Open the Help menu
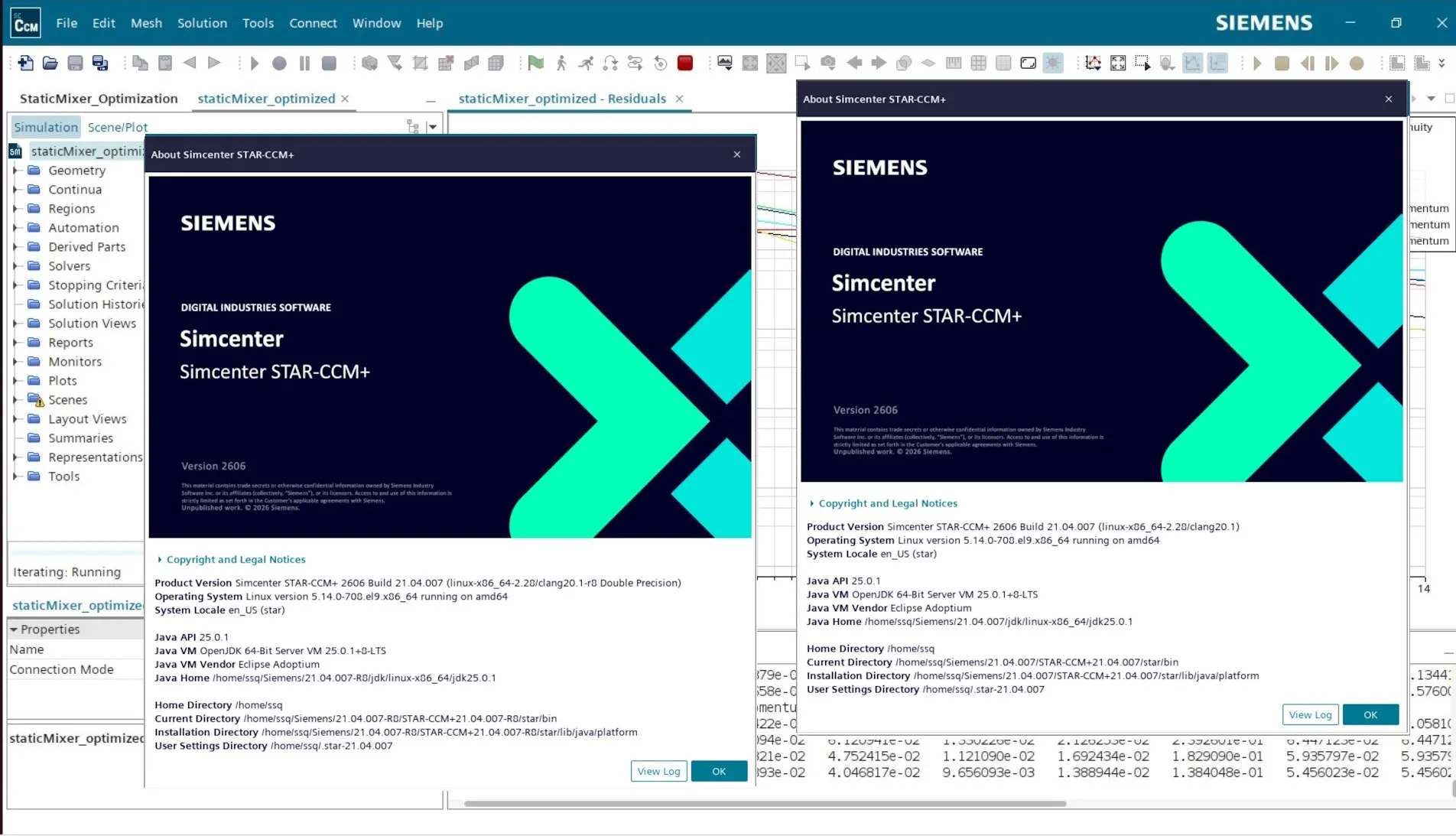Viewport: 1456px width, 836px height. coord(429,23)
